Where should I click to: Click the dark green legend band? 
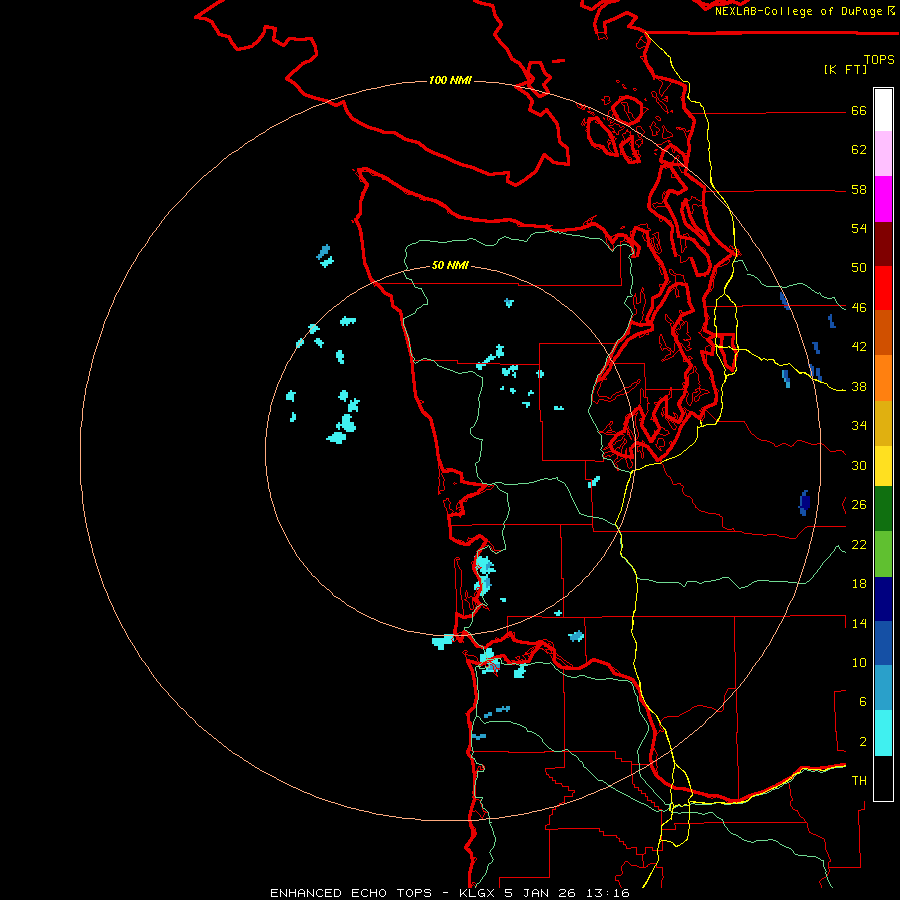point(883,509)
